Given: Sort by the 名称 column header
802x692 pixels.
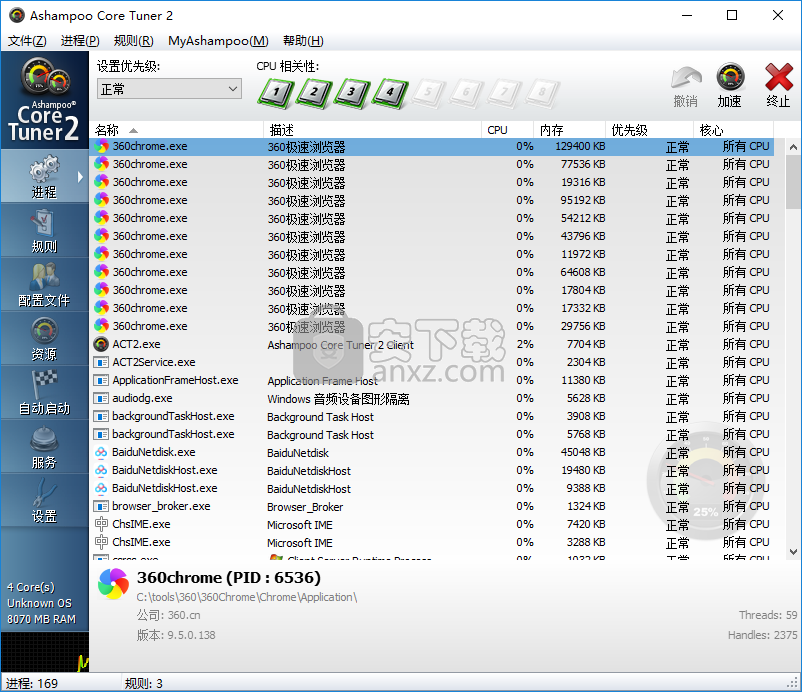Looking at the screenshot, I should tap(176, 130).
